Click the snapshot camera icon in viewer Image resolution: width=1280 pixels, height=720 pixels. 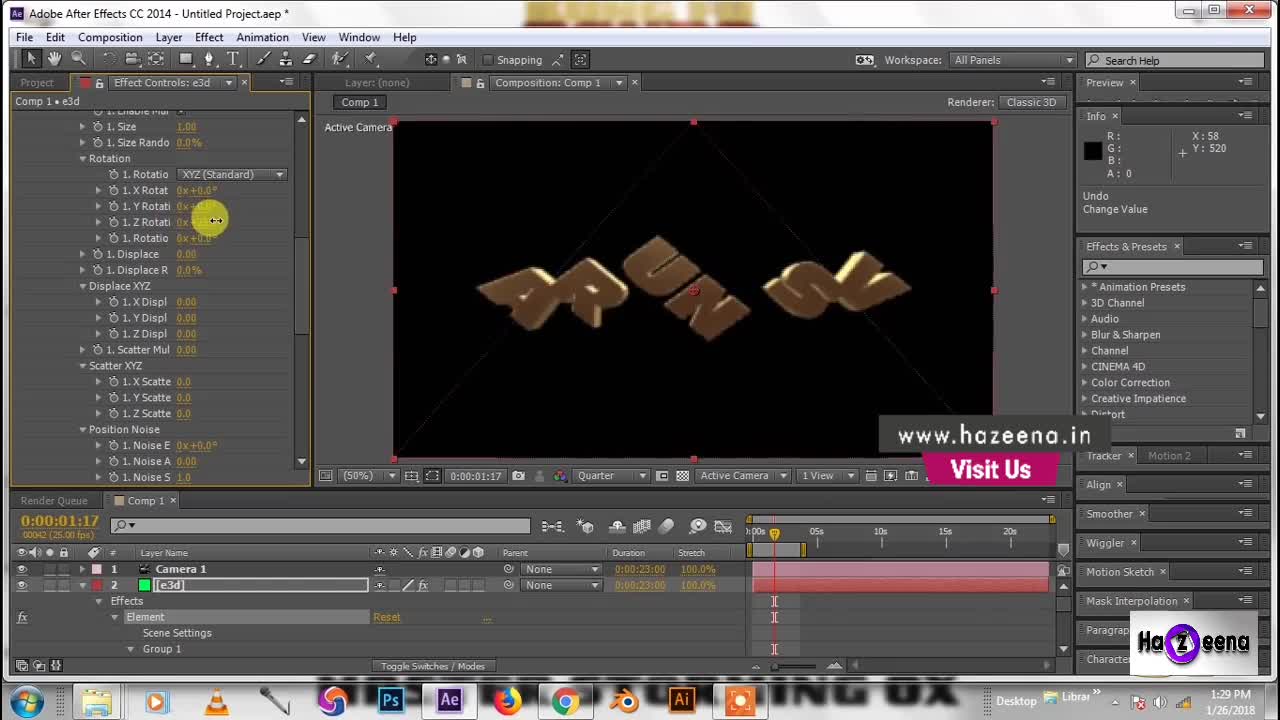point(518,476)
